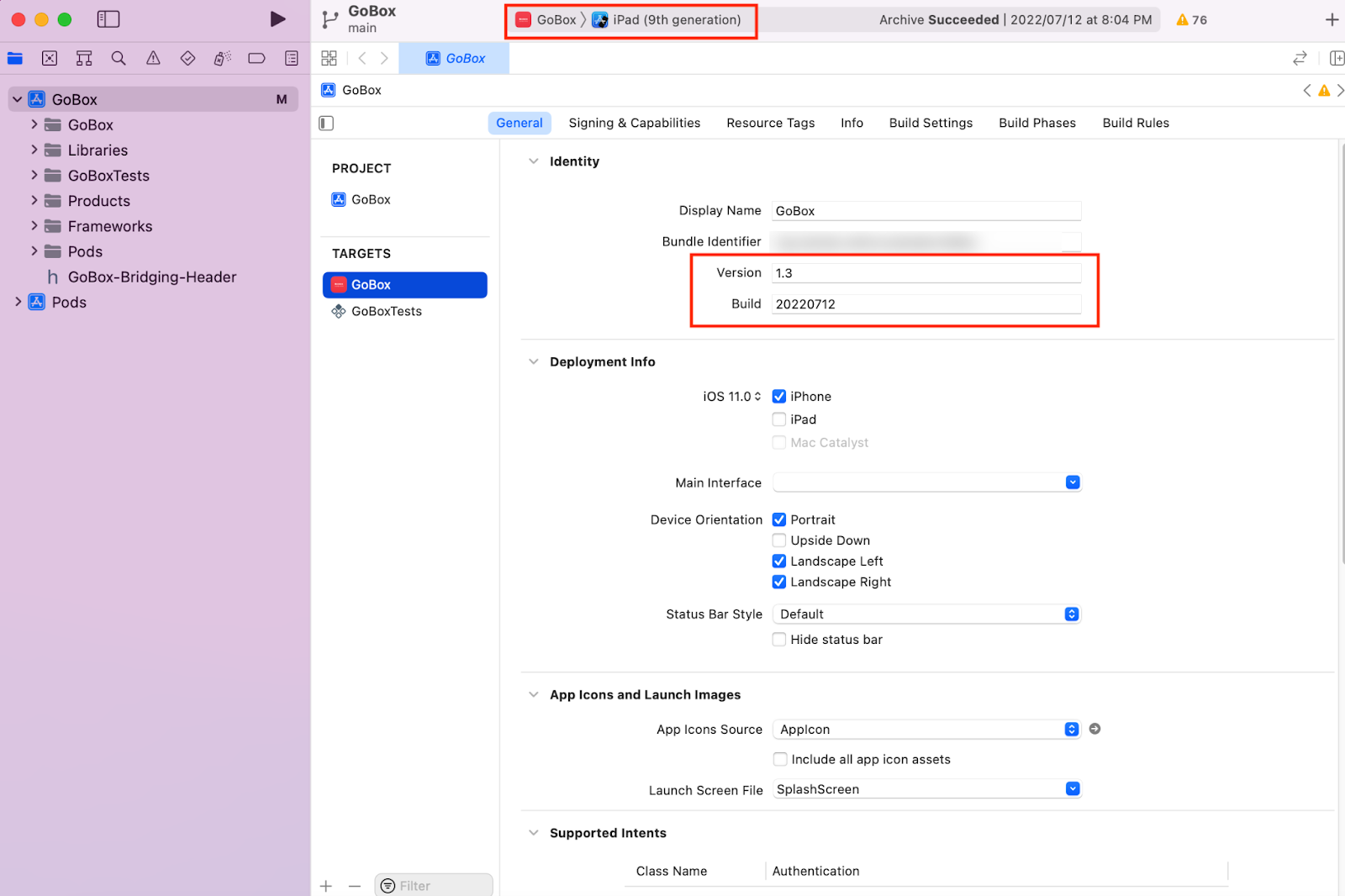Screen dimensions: 1345x896
Task: Uncheck Portrait orientation
Action: click(x=779, y=519)
